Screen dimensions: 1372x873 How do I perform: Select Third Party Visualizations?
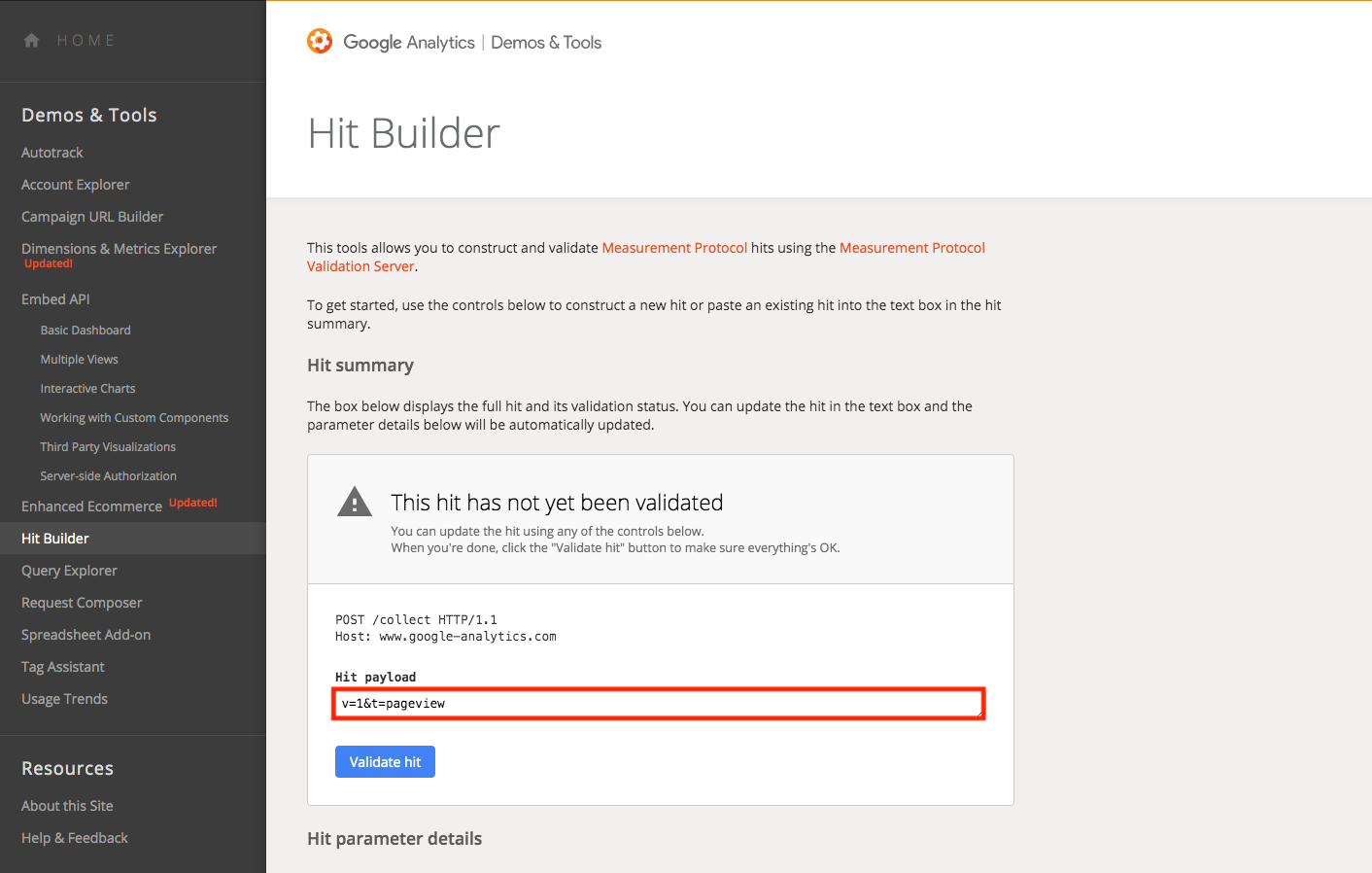click(x=108, y=447)
